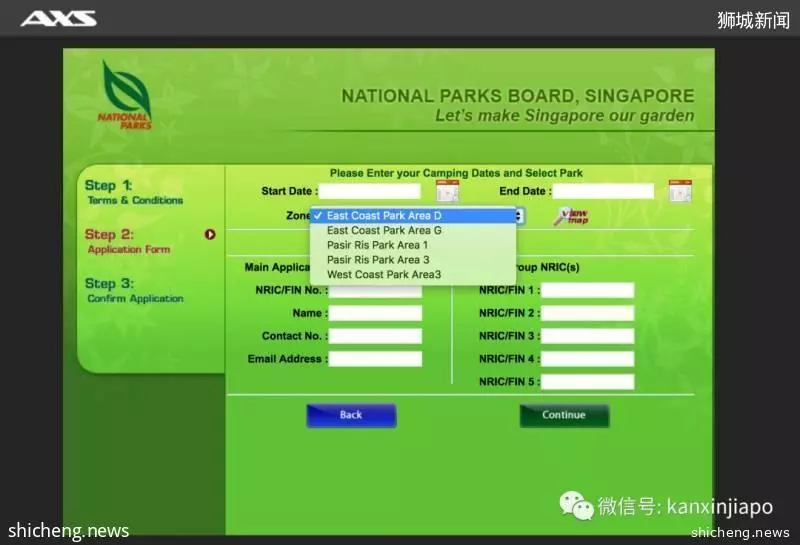Click the National Parks leaf logo

tap(127, 95)
